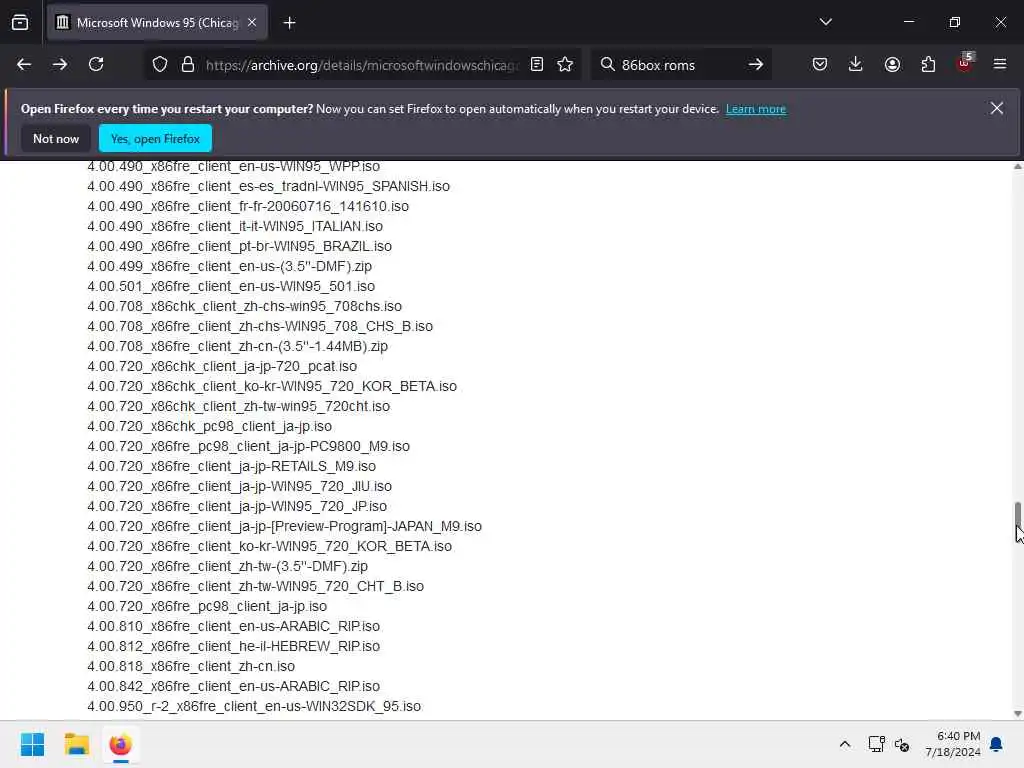Select 4.00.490 WIN95_BRAZIL.iso file
The image size is (1024, 768).
240,246
